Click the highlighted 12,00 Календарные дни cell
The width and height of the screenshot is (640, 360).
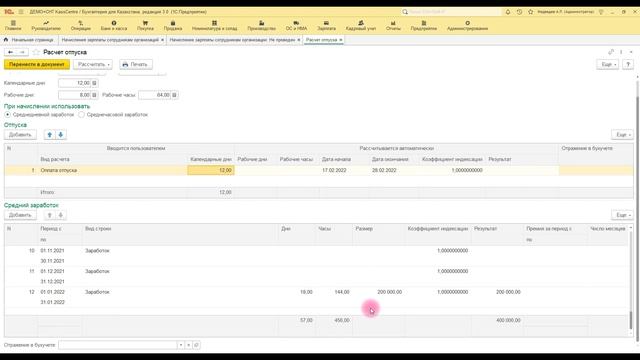211,170
